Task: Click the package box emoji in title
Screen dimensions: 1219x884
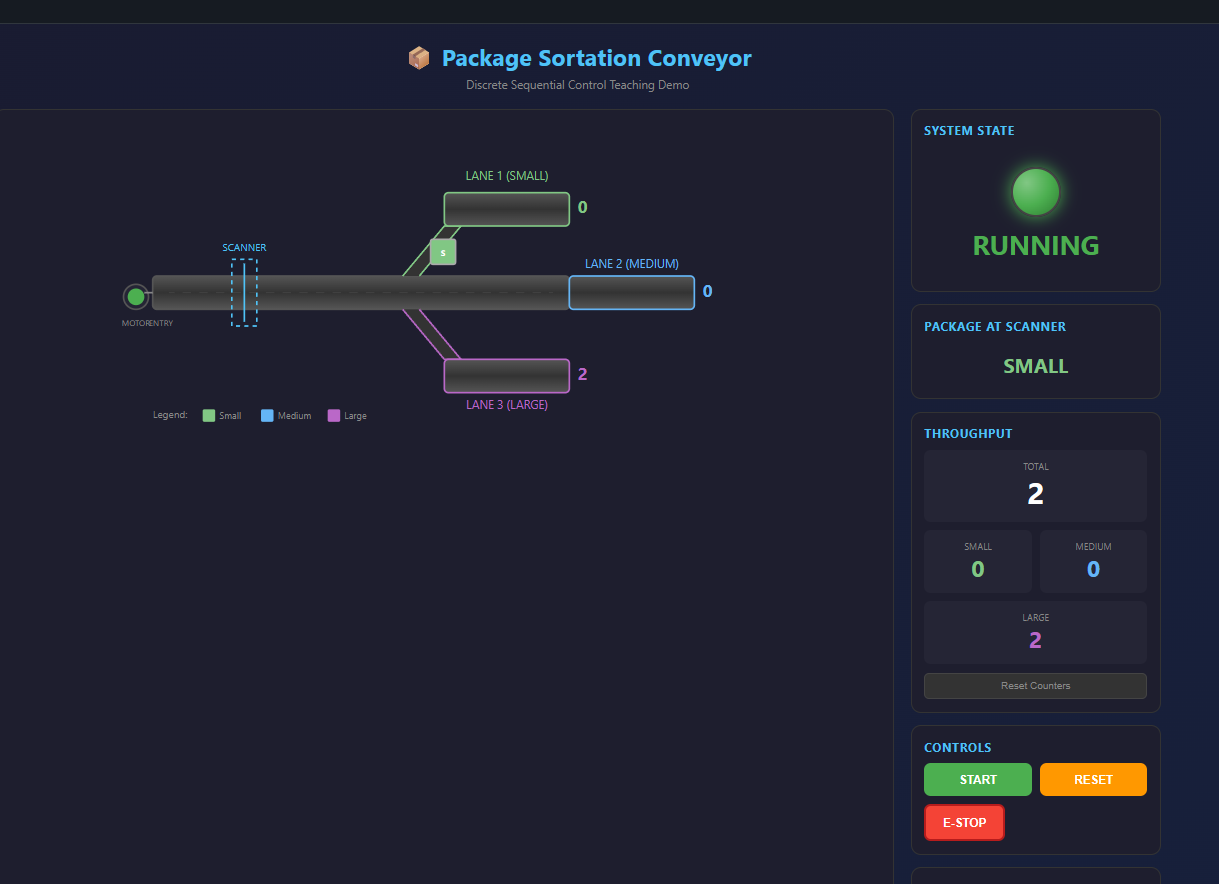Action: [419, 58]
